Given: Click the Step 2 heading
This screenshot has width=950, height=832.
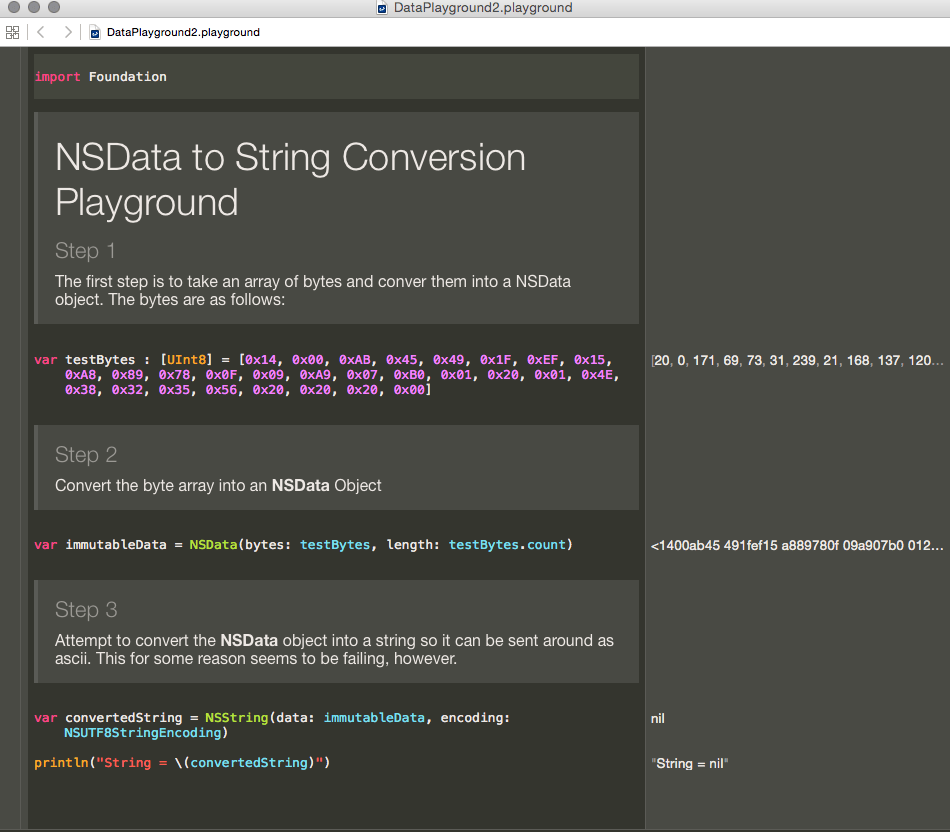Looking at the screenshot, I should [x=85, y=455].
